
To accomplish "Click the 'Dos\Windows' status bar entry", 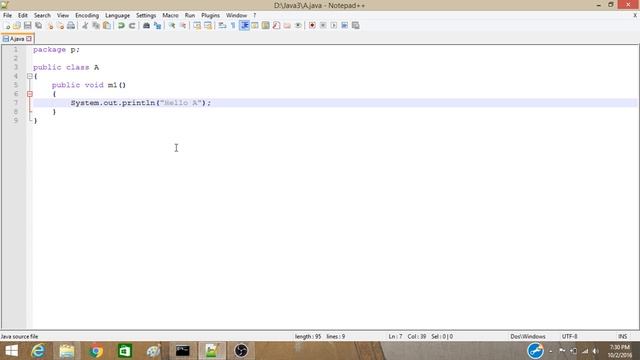I will tap(528, 336).
